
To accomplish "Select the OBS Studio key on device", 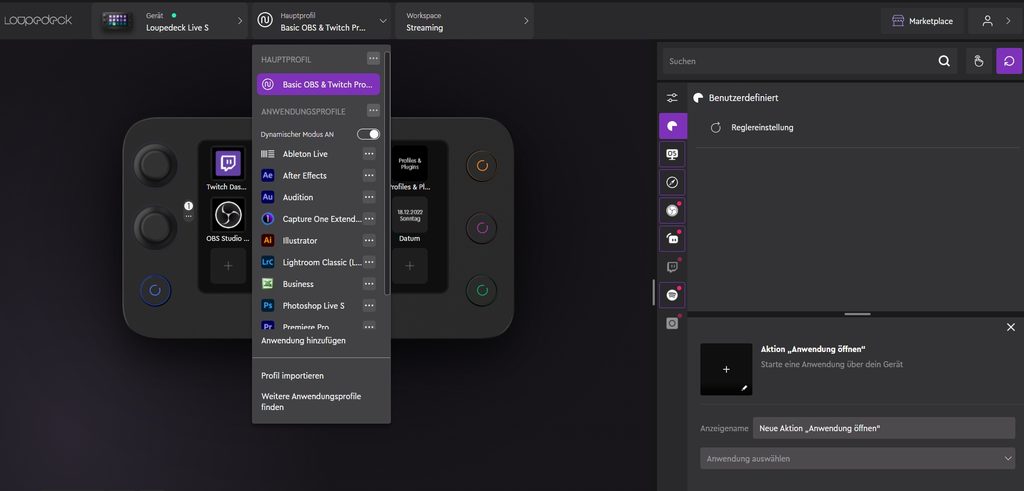I will pyautogui.click(x=228, y=215).
